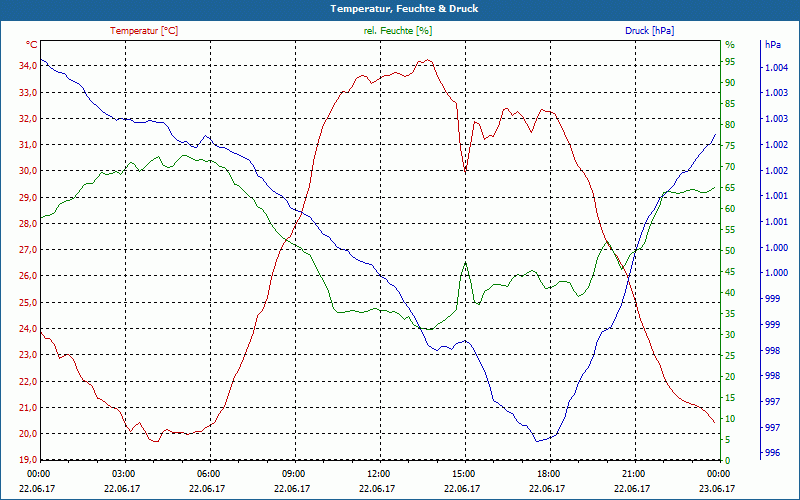Viewport: 800px width, 500px height.
Task: Click humidity axis value '65'
Action: point(730,188)
